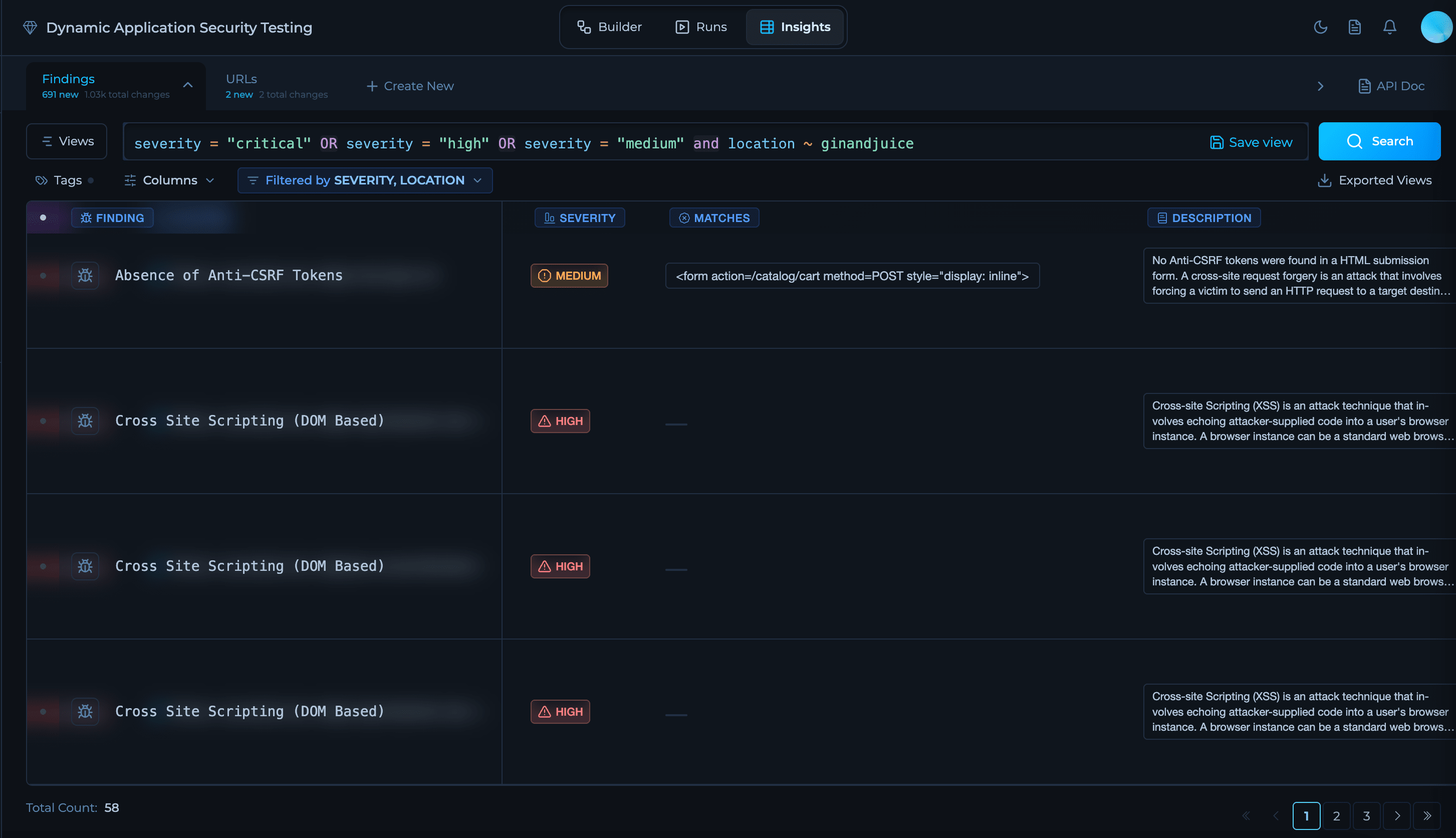Click Create New
Screen dimensions: 1456x838
410,86
